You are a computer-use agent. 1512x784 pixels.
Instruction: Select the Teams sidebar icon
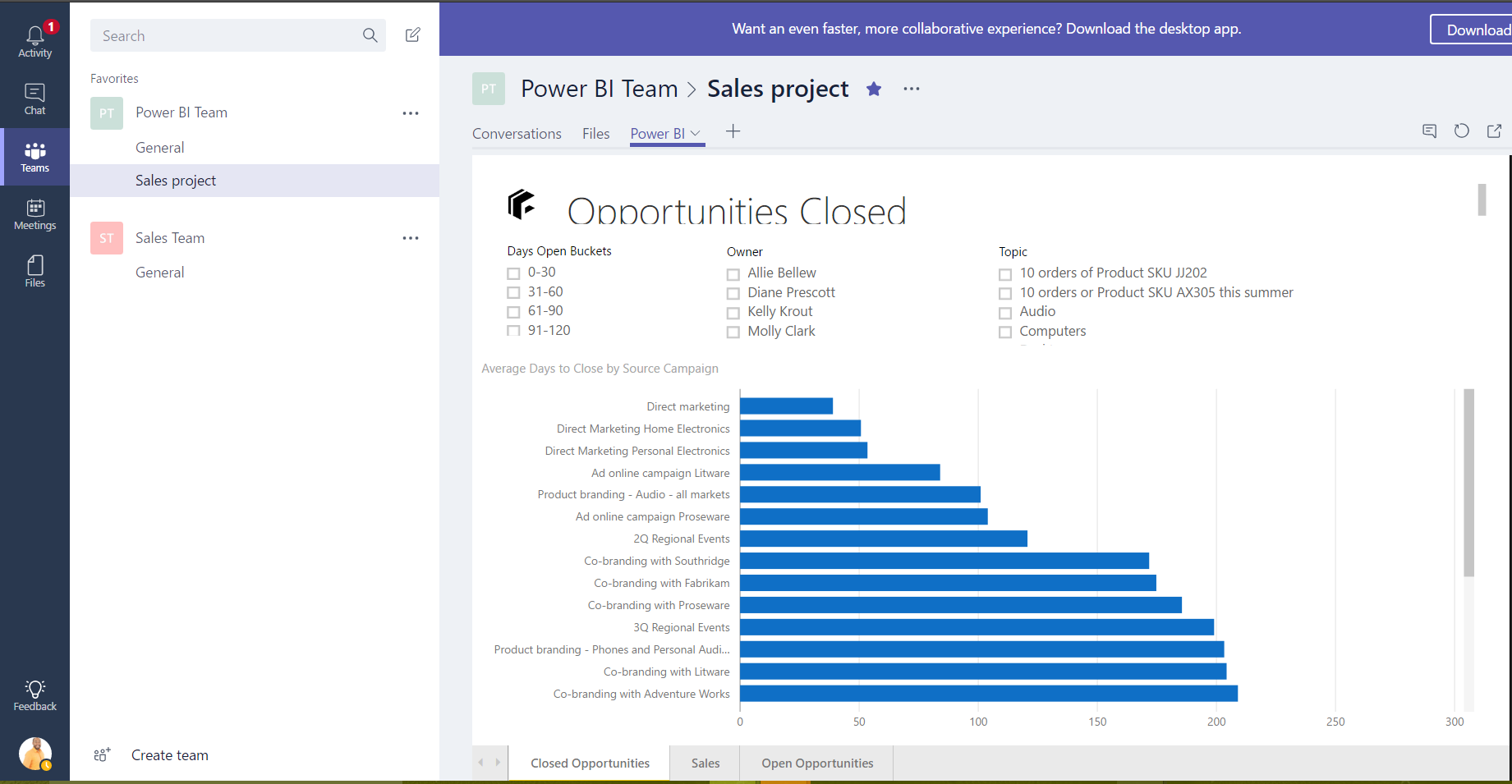point(34,157)
